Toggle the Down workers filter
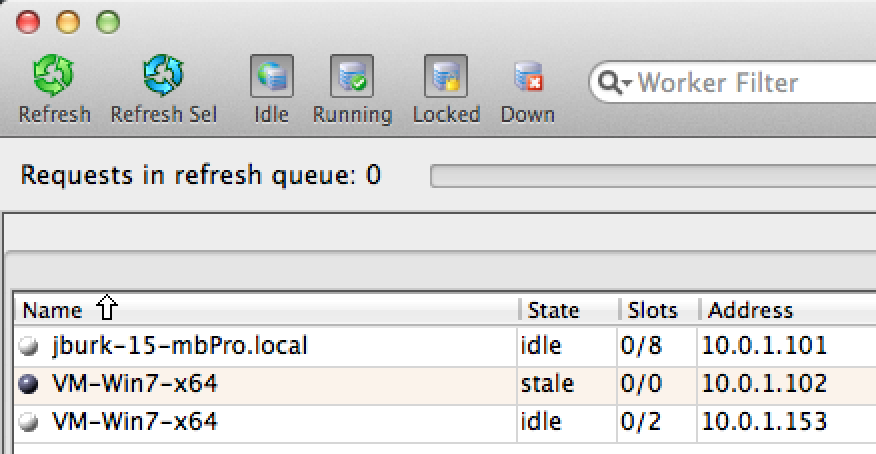Image resolution: width=876 pixels, height=454 pixels. [x=527, y=76]
